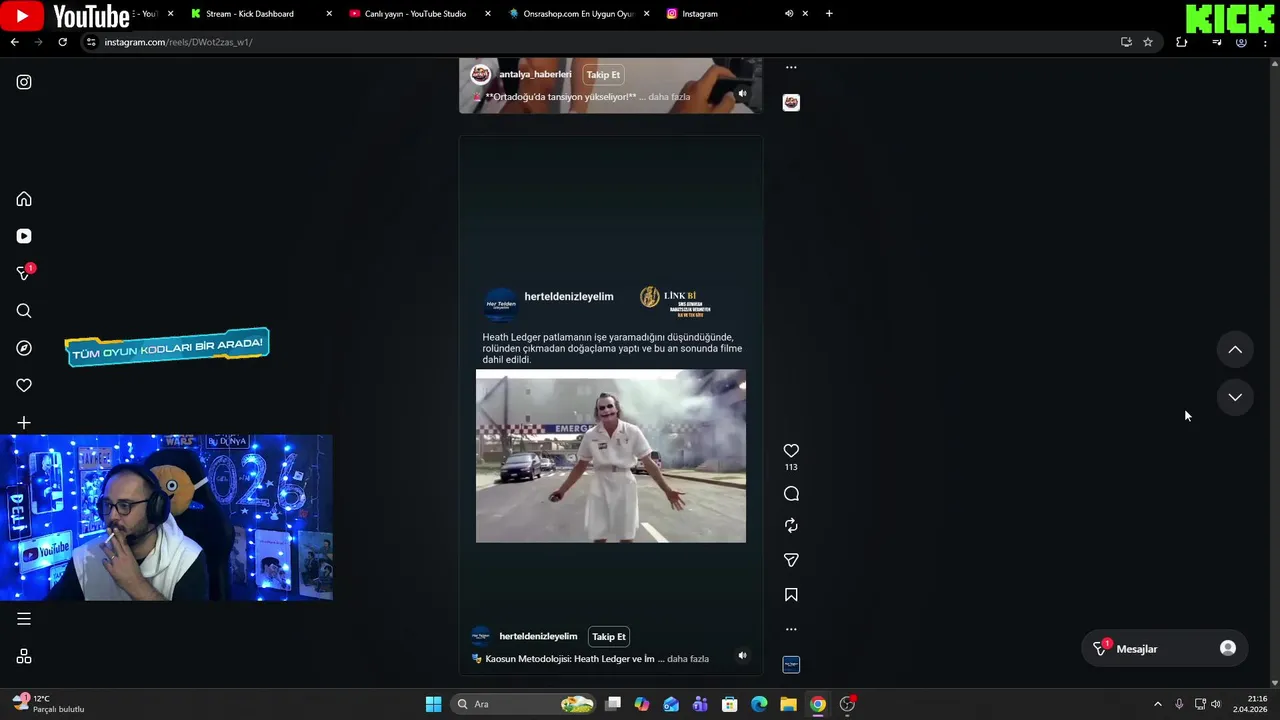Open Task View from taskbar
1280x720 pixels.
pos(613,704)
